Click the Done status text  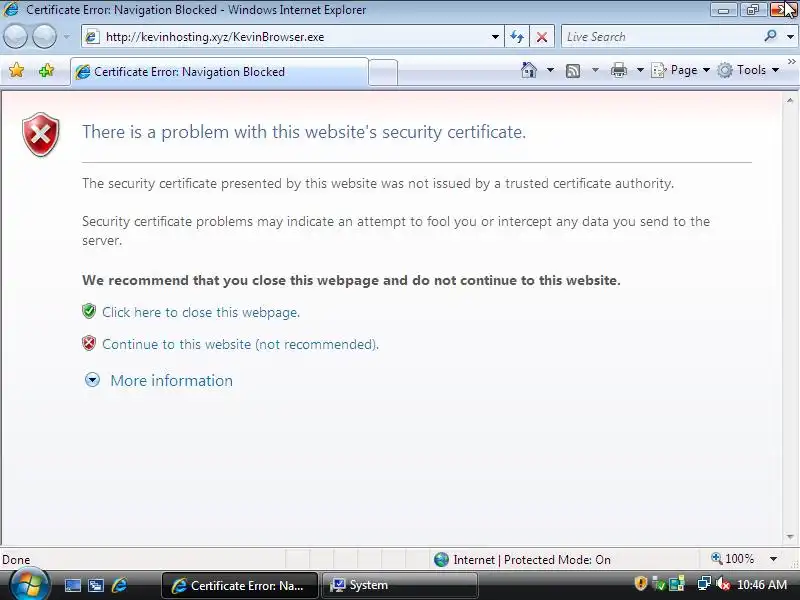[x=16, y=560]
